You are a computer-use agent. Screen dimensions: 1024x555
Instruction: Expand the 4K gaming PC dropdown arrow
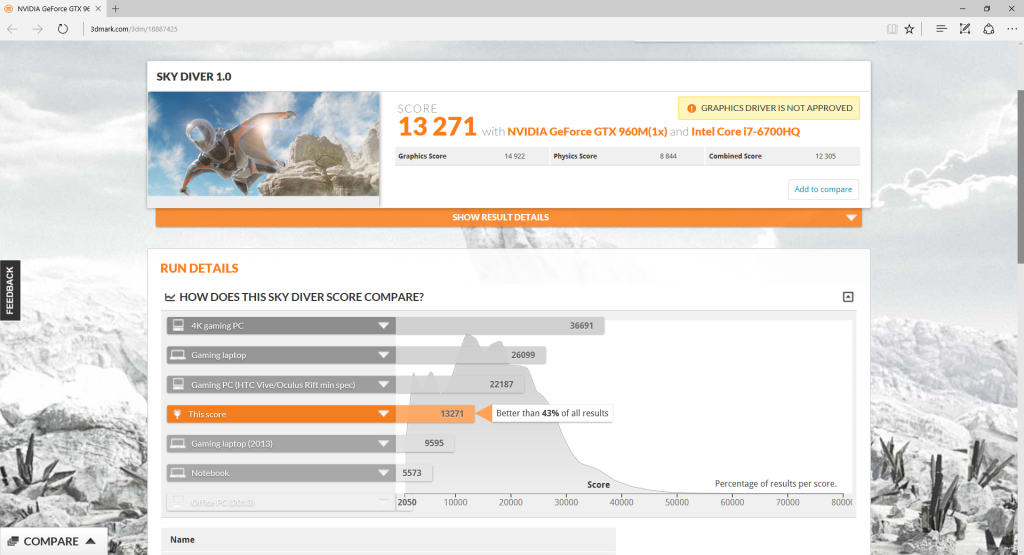click(383, 325)
